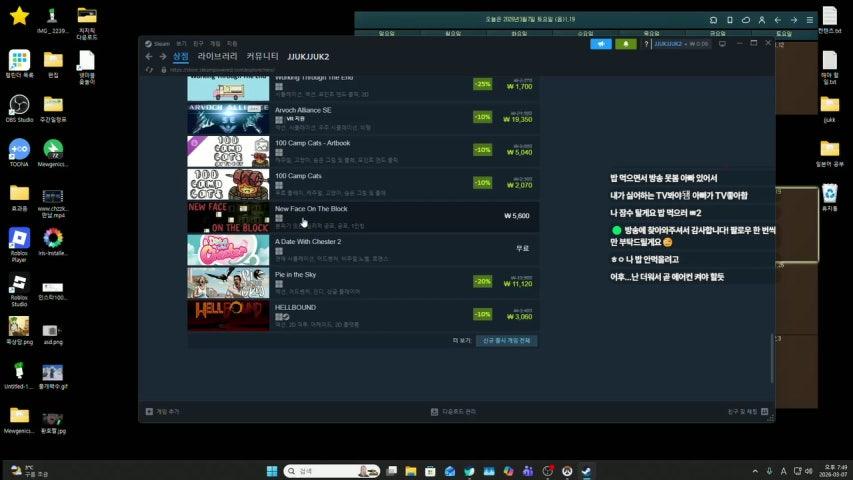Open Steam notifications via the green bell

(627, 44)
